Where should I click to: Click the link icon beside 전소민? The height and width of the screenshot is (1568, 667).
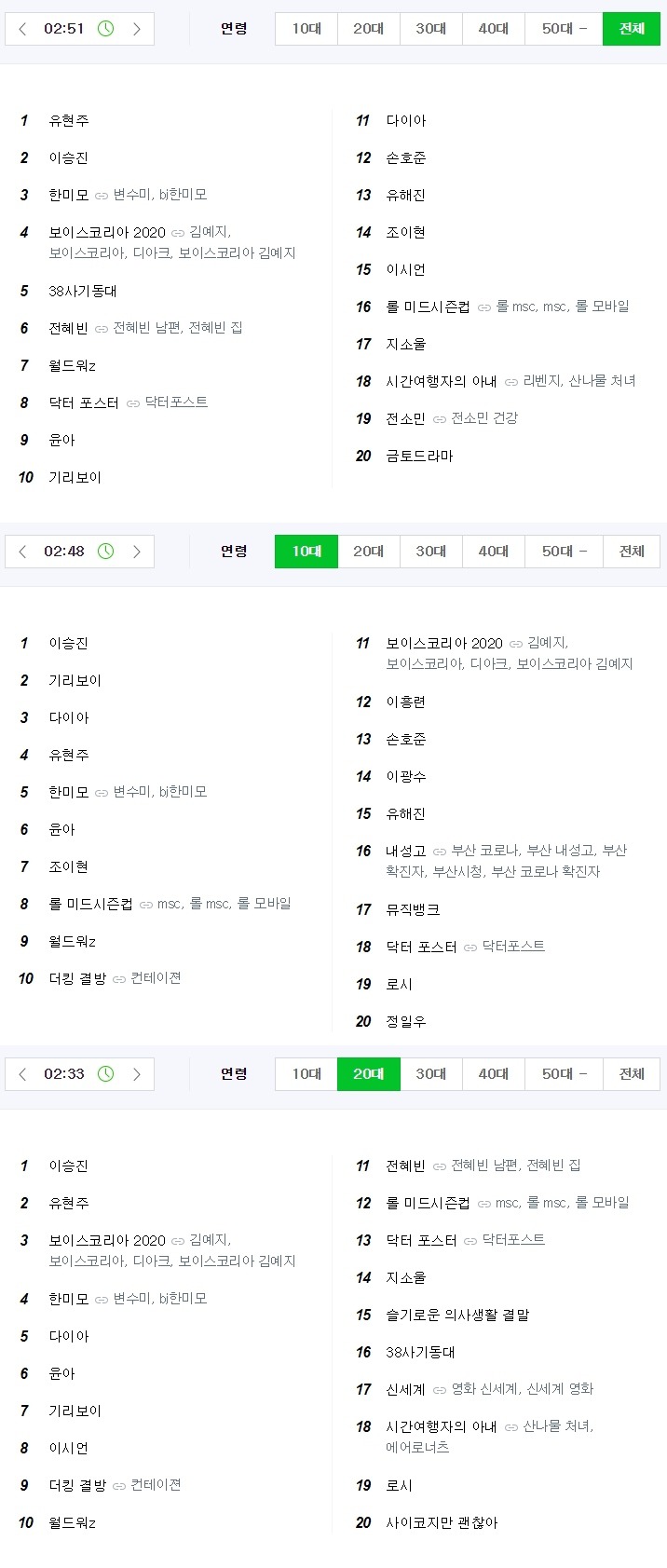(x=440, y=419)
